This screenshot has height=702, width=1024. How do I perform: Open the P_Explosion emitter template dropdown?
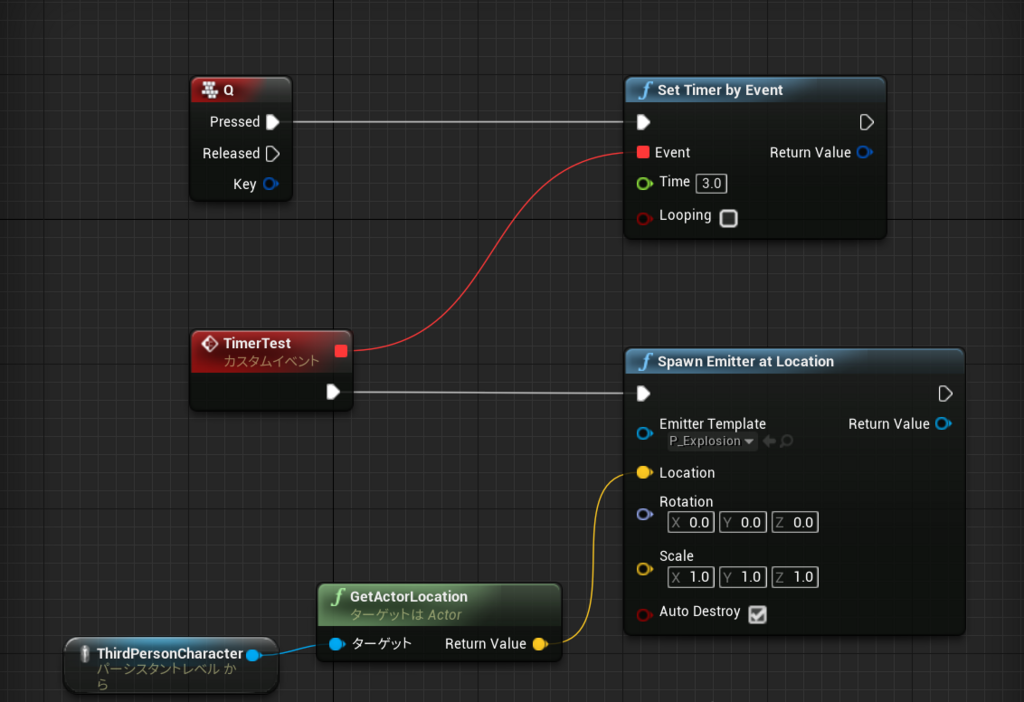click(712, 441)
